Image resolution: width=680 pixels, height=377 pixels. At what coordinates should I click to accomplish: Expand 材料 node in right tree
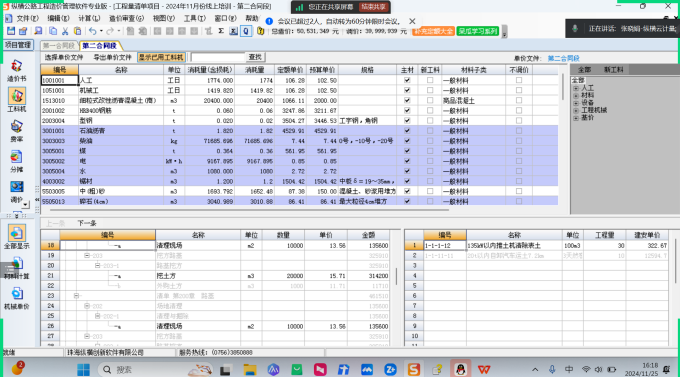tap(576, 95)
